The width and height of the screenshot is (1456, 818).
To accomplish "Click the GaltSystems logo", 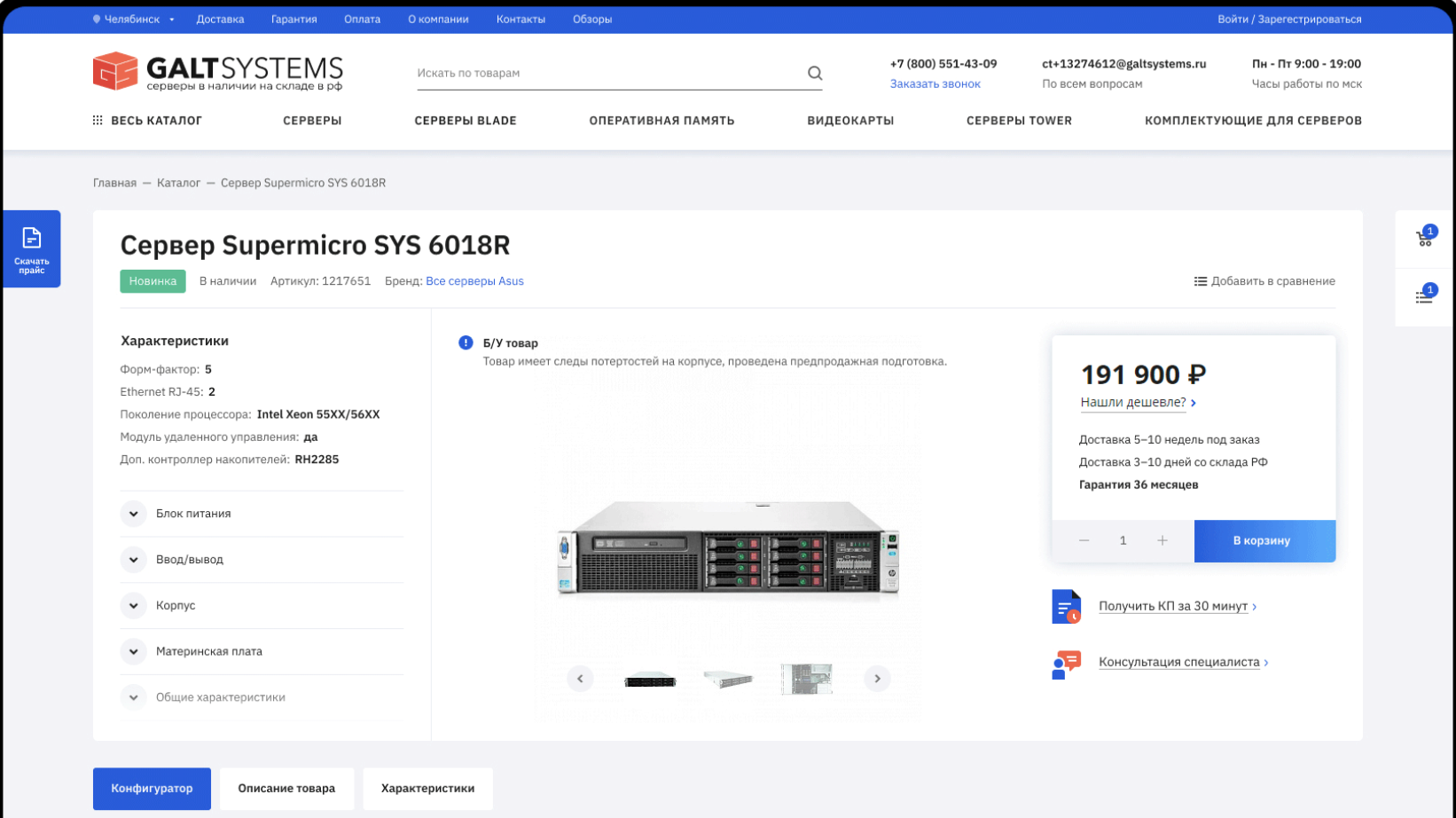I will (x=218, y=71).
